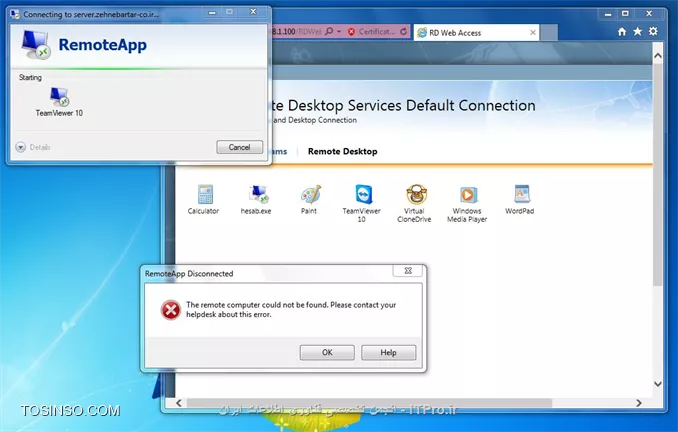Screen dimensions: 678x432
Task: Click the vertical scrollbar down arrow
Action: [x=658, y=384]
